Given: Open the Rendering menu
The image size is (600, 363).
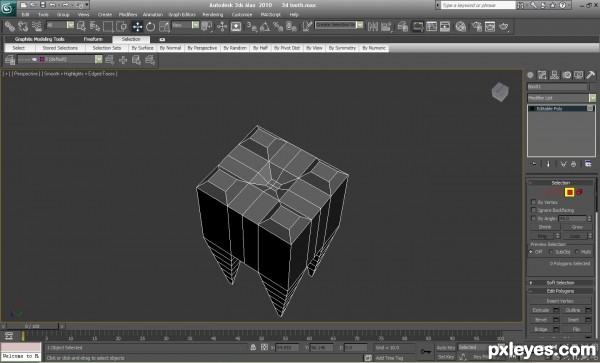Looking at the screenshot, I should pos(213,15).
